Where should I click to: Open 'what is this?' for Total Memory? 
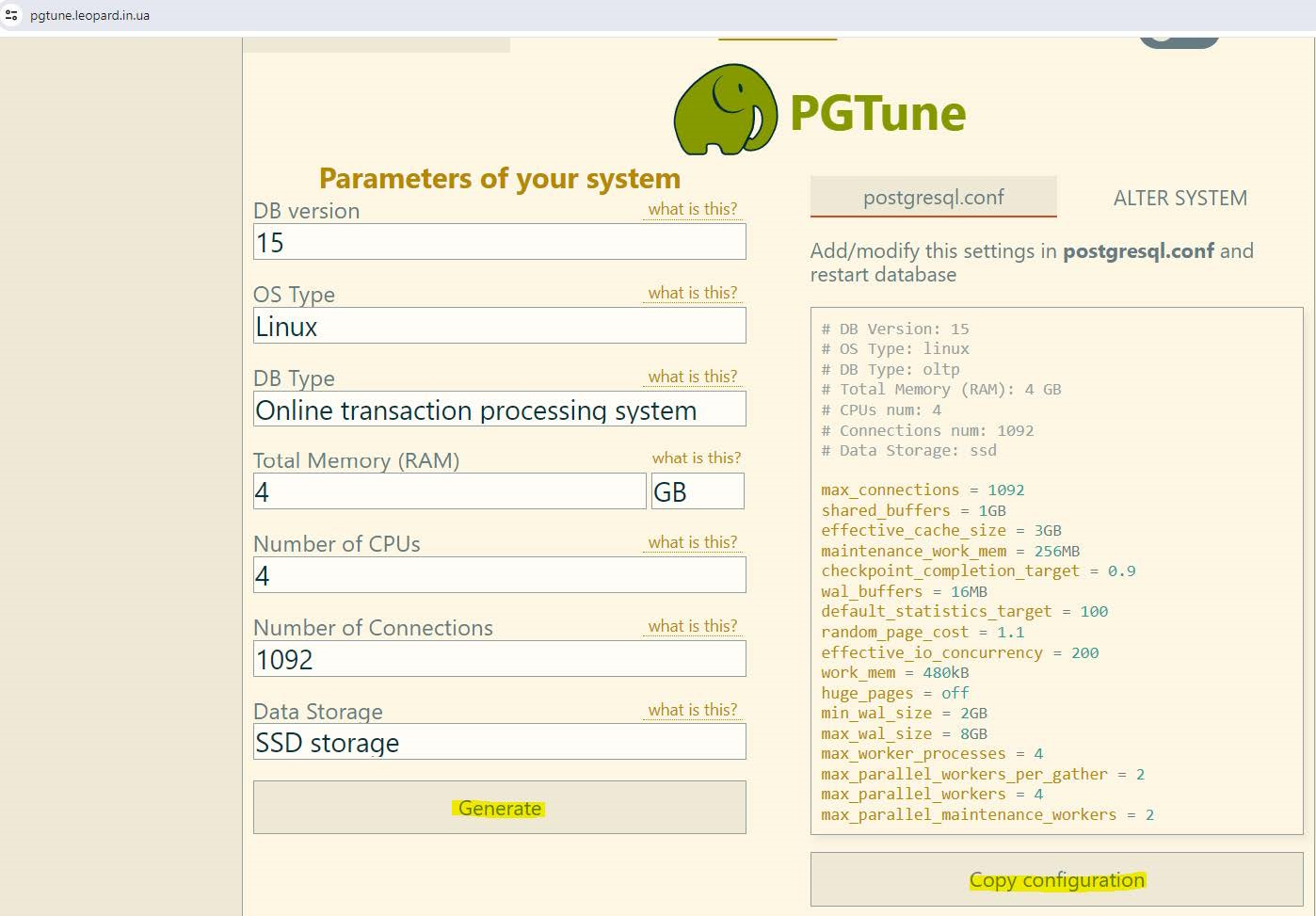[697, 458]
